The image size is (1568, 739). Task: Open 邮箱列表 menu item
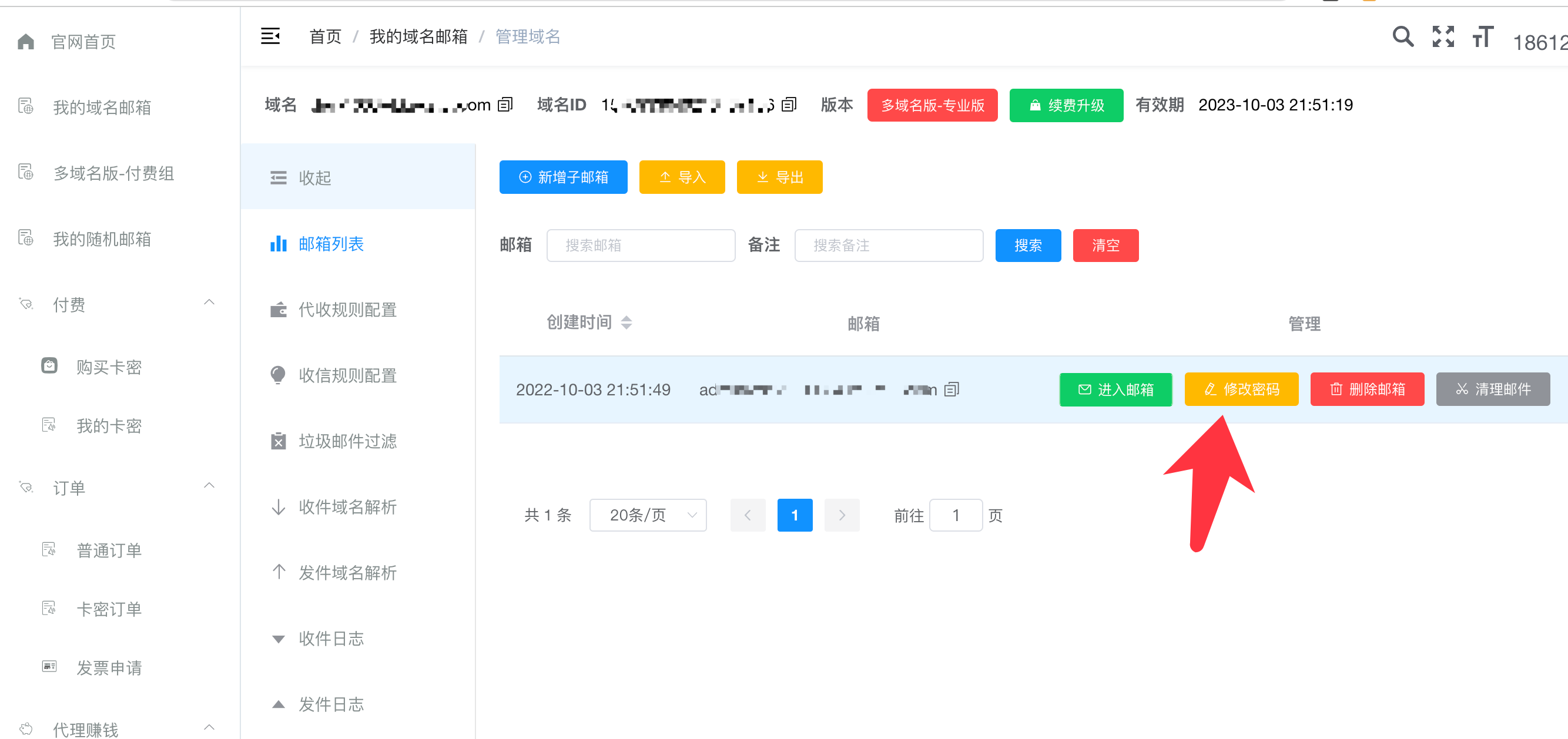click(x=358, y=244)
